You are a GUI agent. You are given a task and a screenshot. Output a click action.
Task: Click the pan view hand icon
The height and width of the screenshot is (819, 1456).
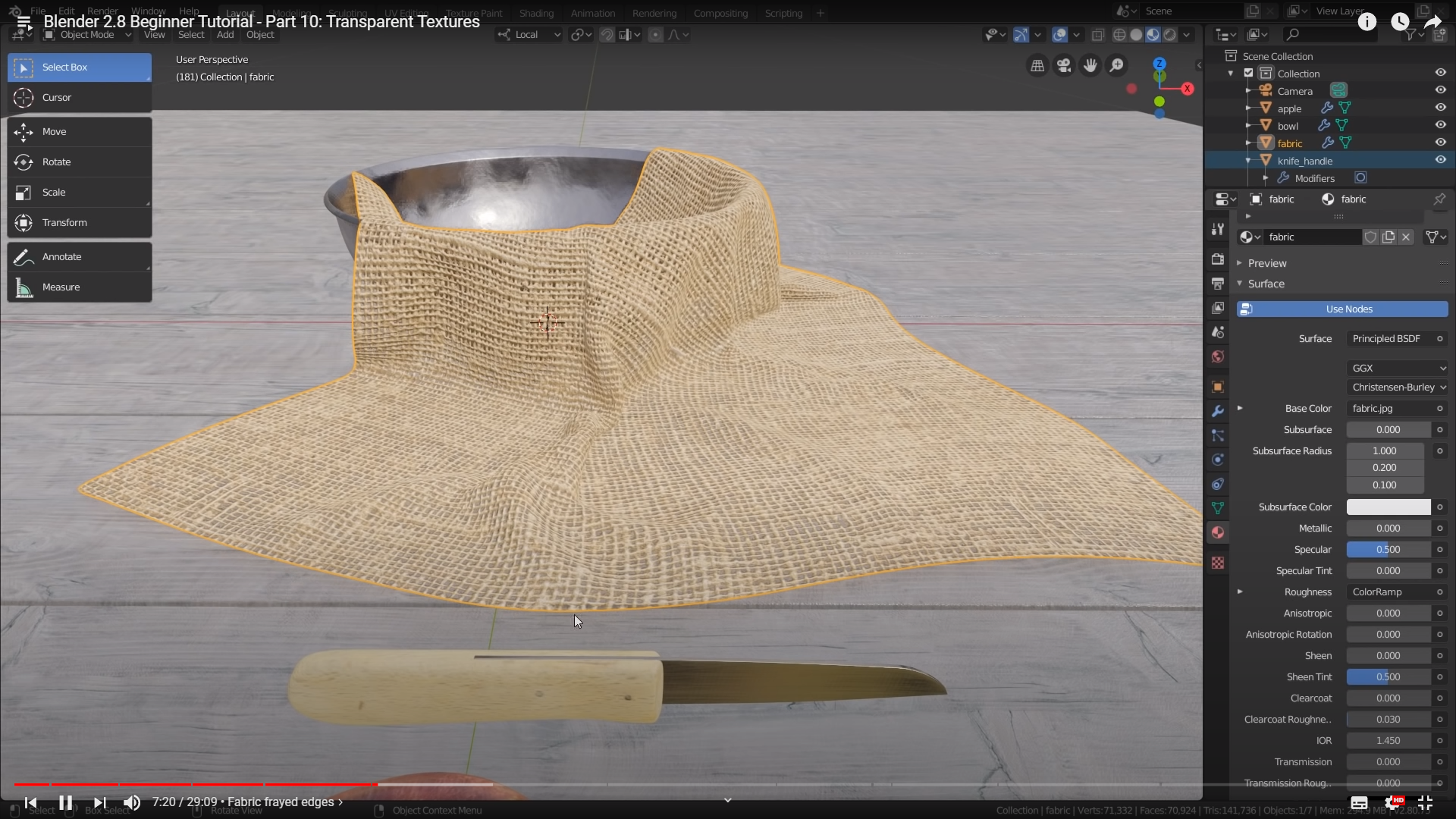(x=1090, y=66)
